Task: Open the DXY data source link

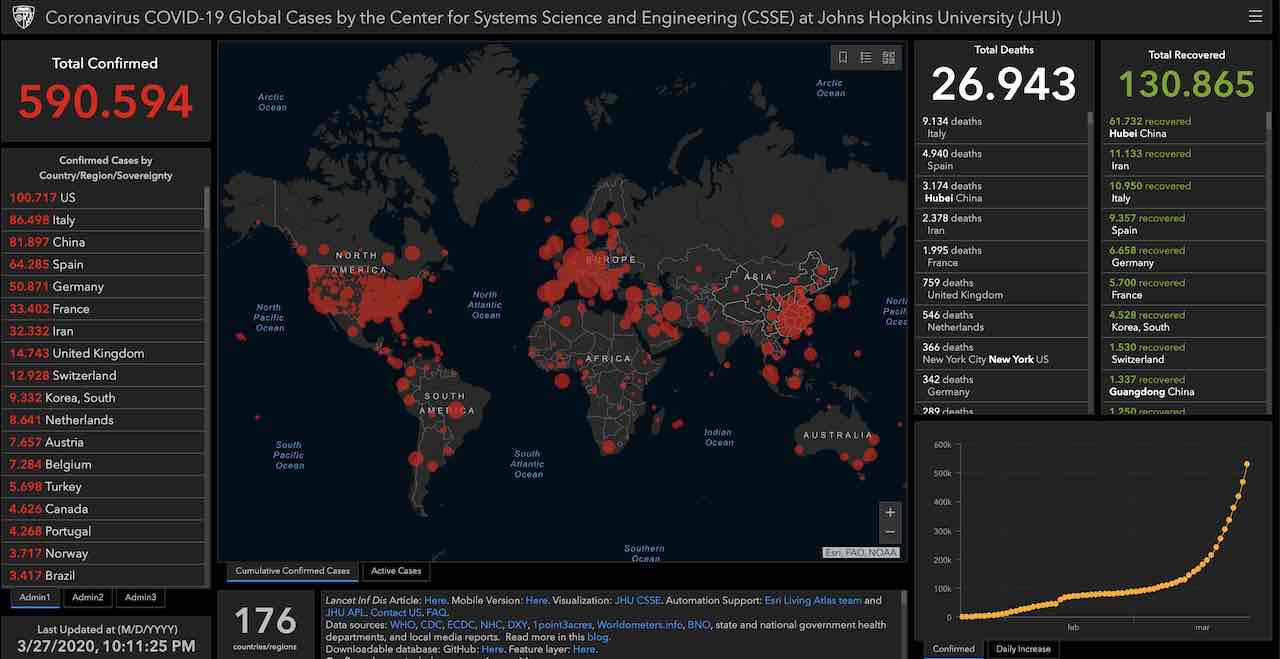Action: pyautogui.click(x=518, y=625)
